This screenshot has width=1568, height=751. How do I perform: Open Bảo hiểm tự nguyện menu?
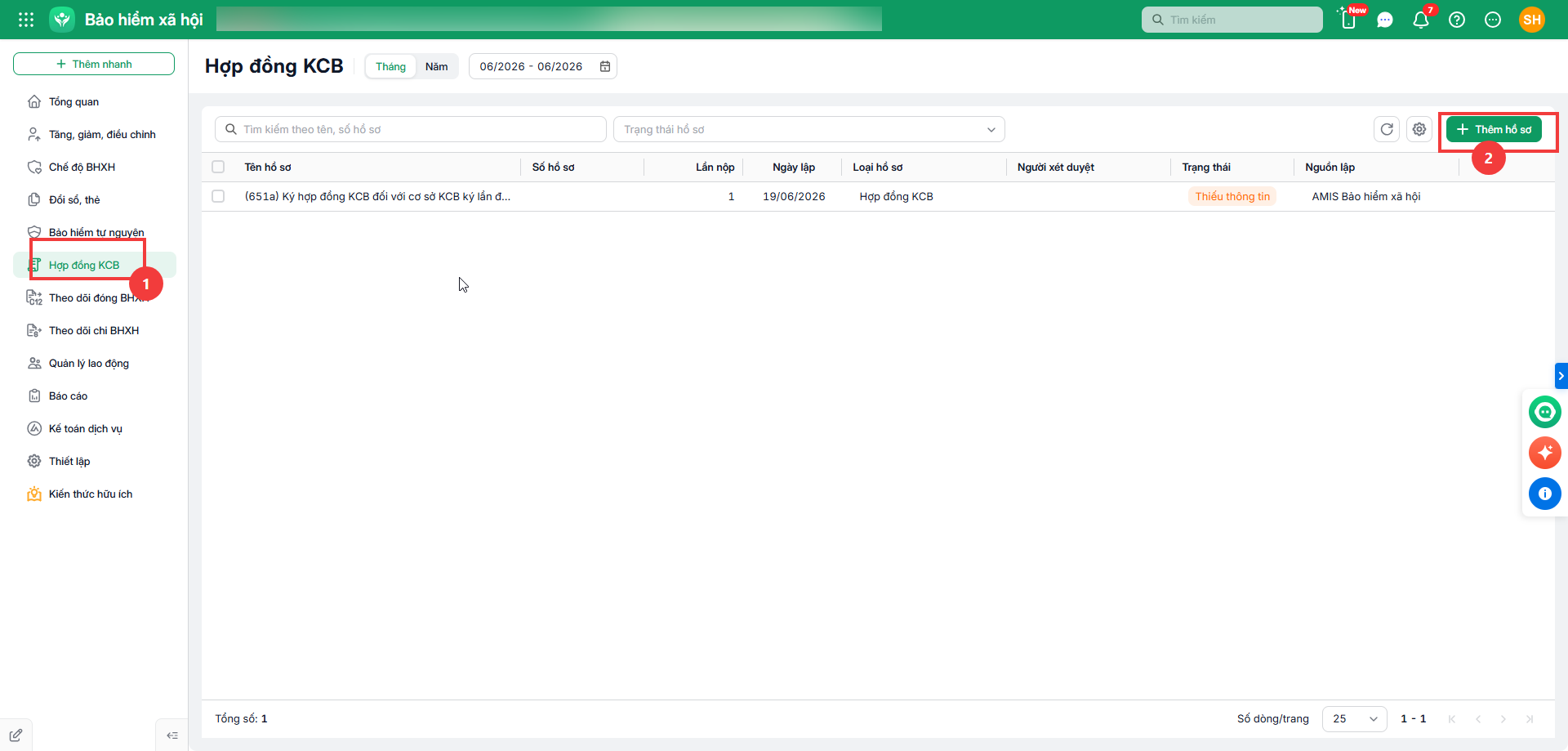coord(94,232)
